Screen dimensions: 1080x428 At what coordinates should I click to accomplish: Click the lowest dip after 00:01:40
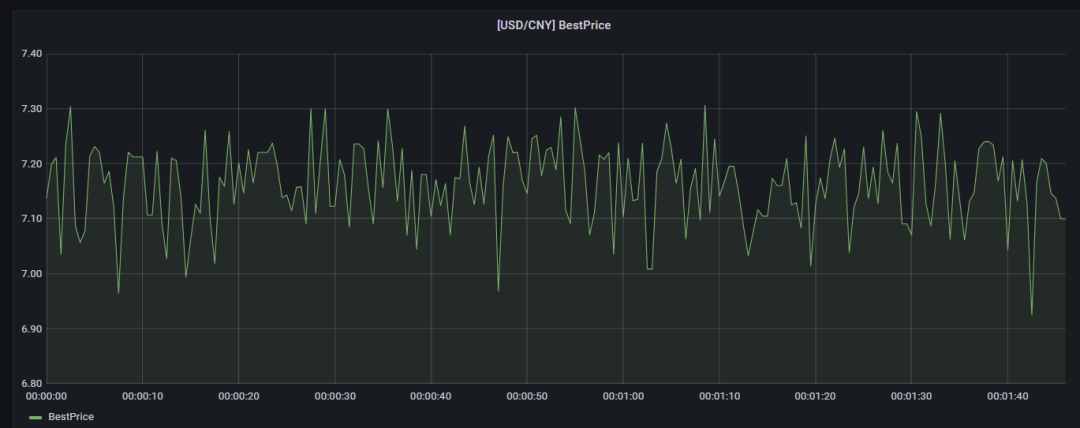(1032, 314)
